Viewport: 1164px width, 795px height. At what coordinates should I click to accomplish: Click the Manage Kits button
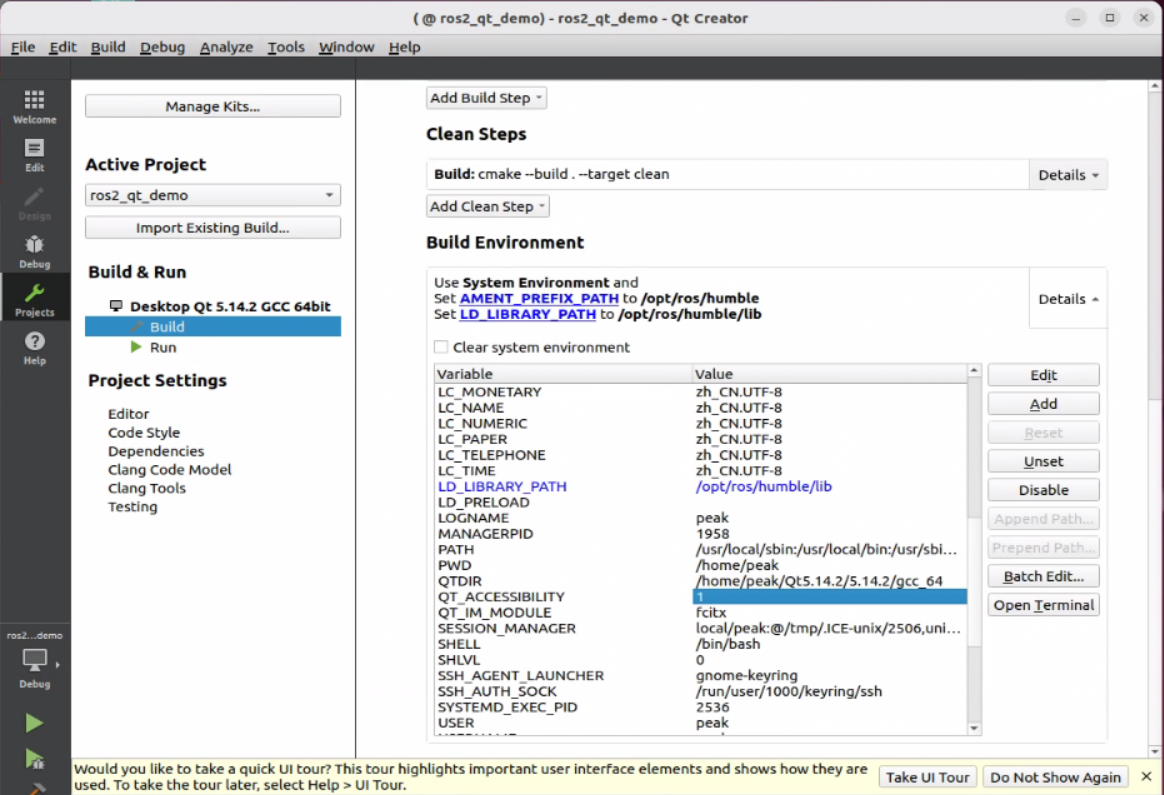point(213,106)
